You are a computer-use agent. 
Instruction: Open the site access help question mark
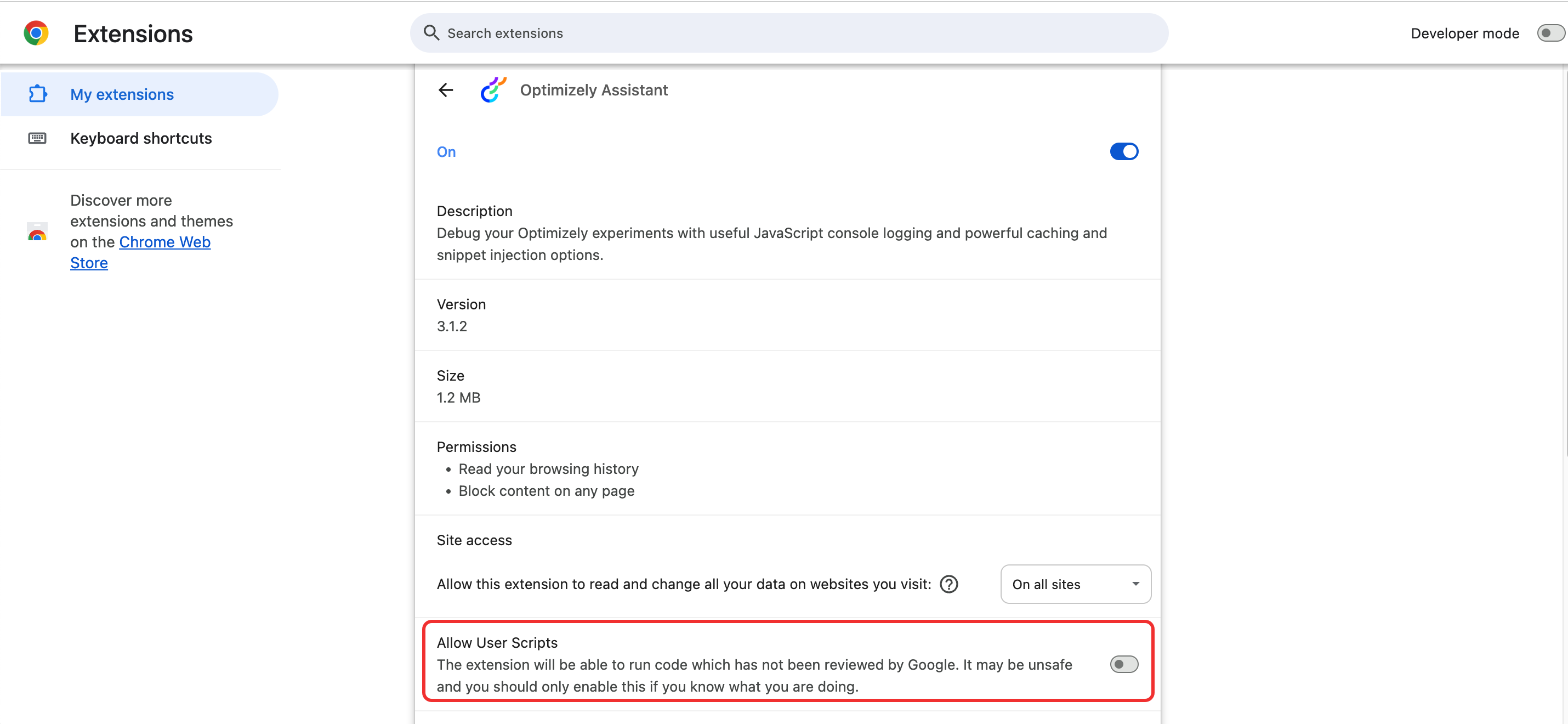pos(948,584)
